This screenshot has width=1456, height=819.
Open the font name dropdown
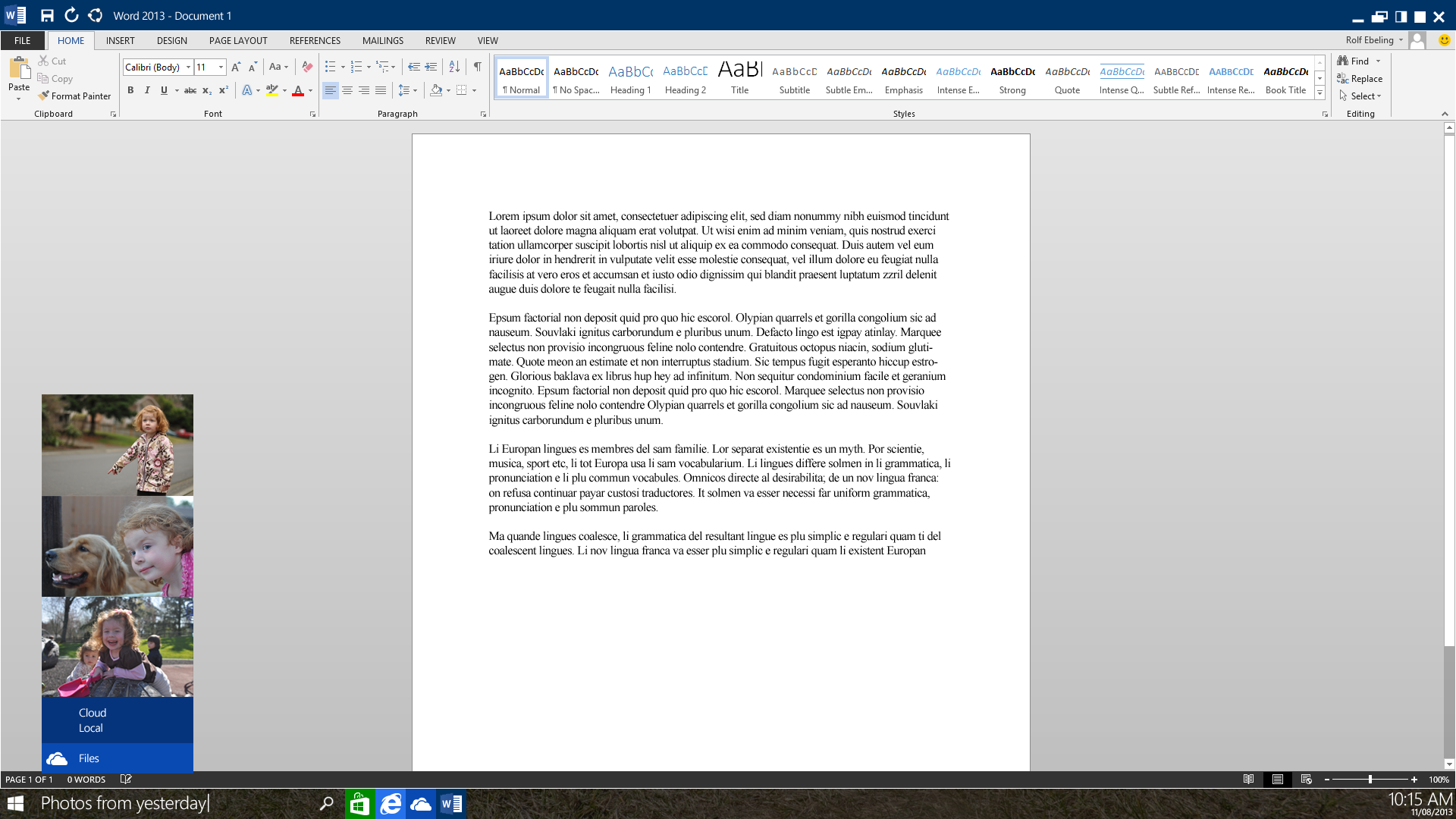click(188, 67)
